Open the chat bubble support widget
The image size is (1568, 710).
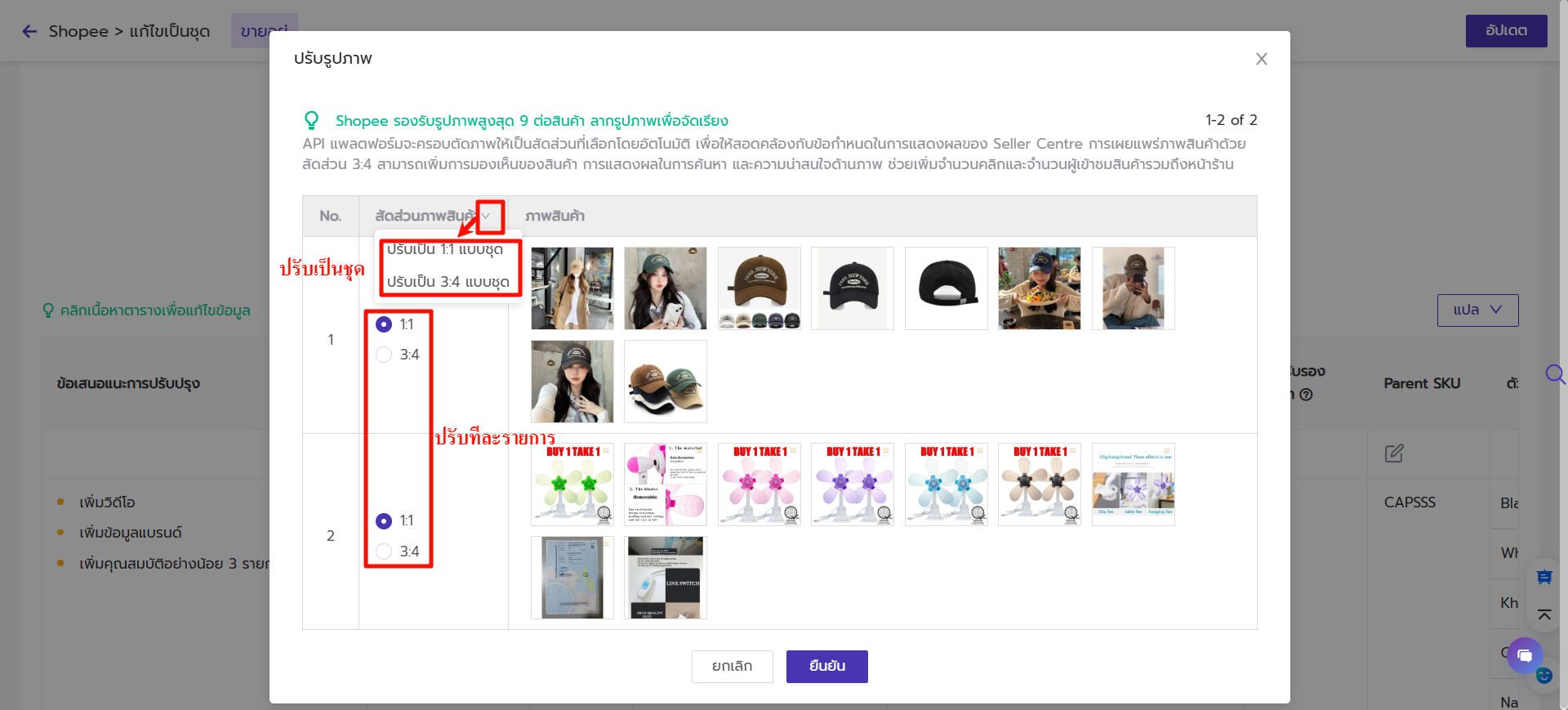point(1524,654)
